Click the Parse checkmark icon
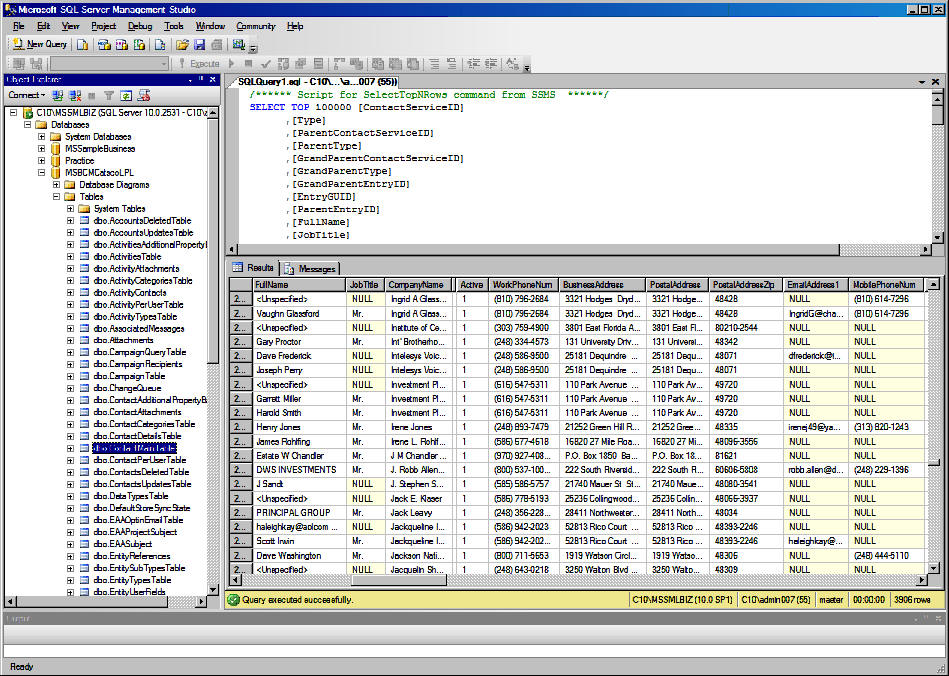The height and width of the screenshot is (676, 949). coord(265,63)
